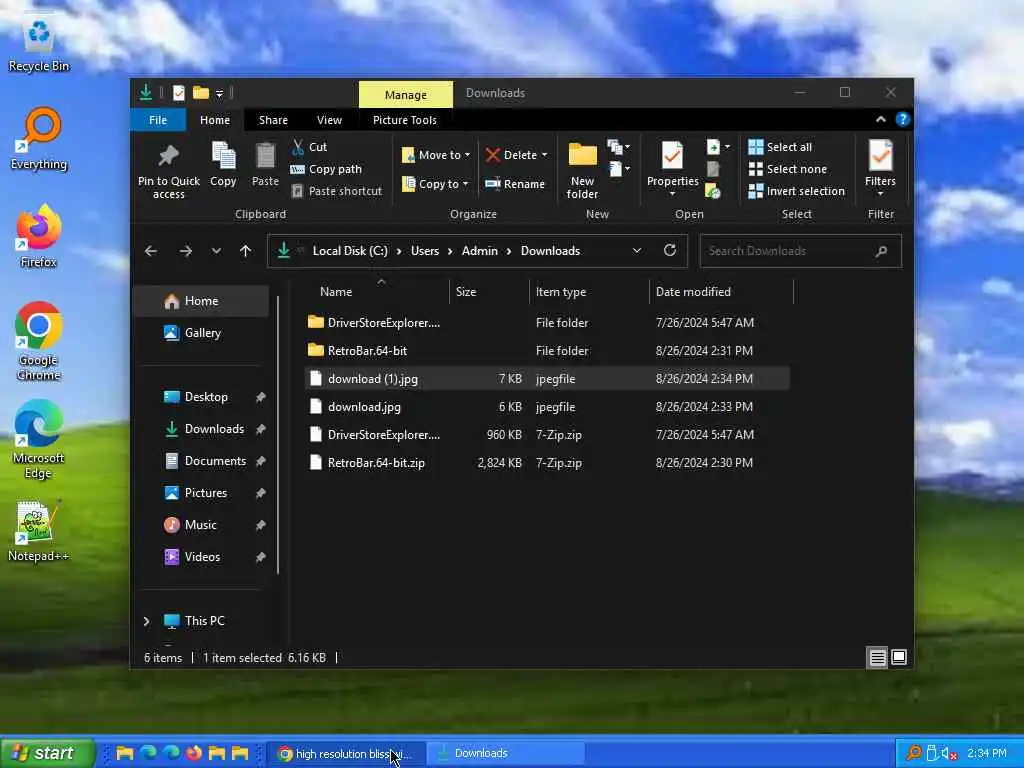This screenshot has width=1024, height=768.
Task: Refresh the Downloads folder
Action: click(670, 250)
